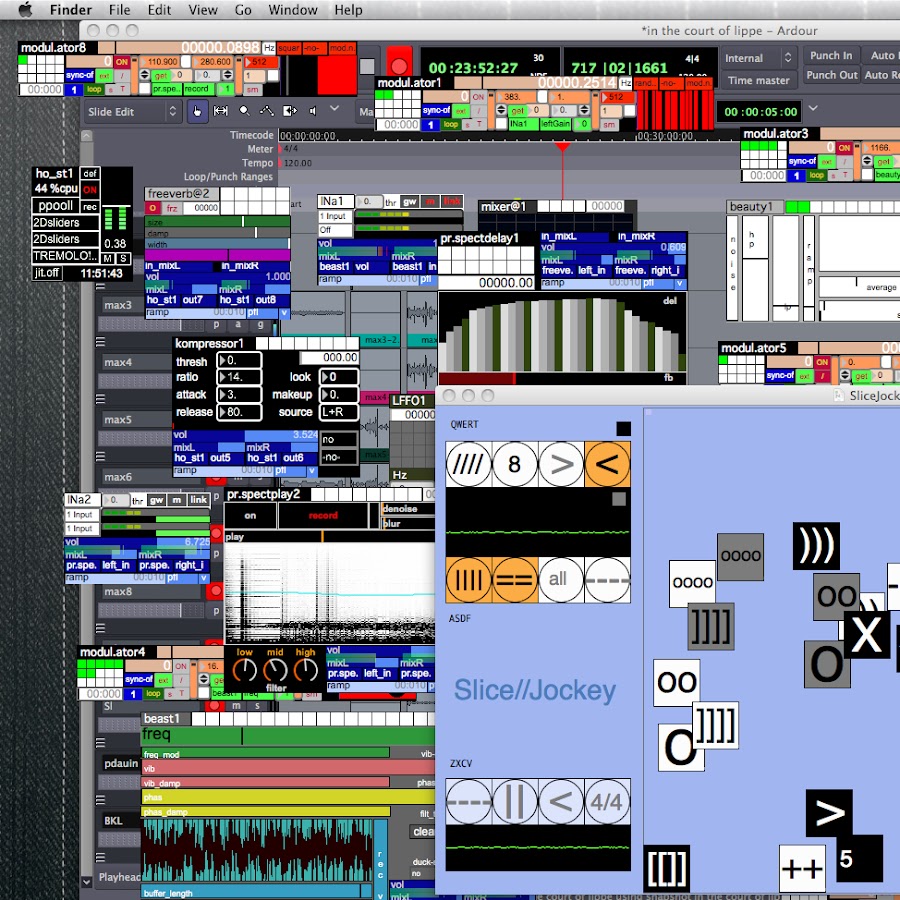Open the 'rand..' waveform menu in modul.ator1
The height and width of the screenshot is (900, 900).
[x=645, y=83]
